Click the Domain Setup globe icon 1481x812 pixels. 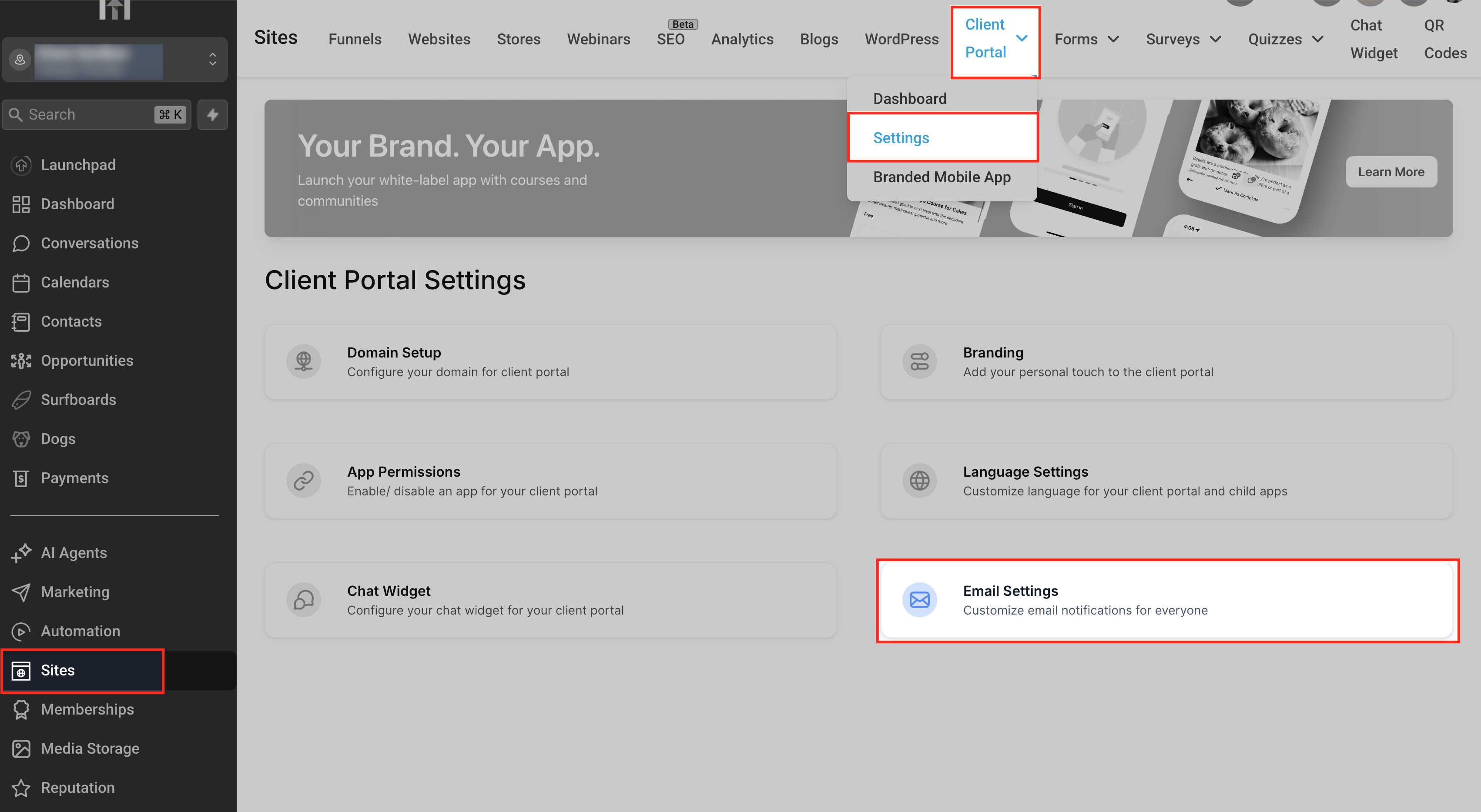(304, 361)
